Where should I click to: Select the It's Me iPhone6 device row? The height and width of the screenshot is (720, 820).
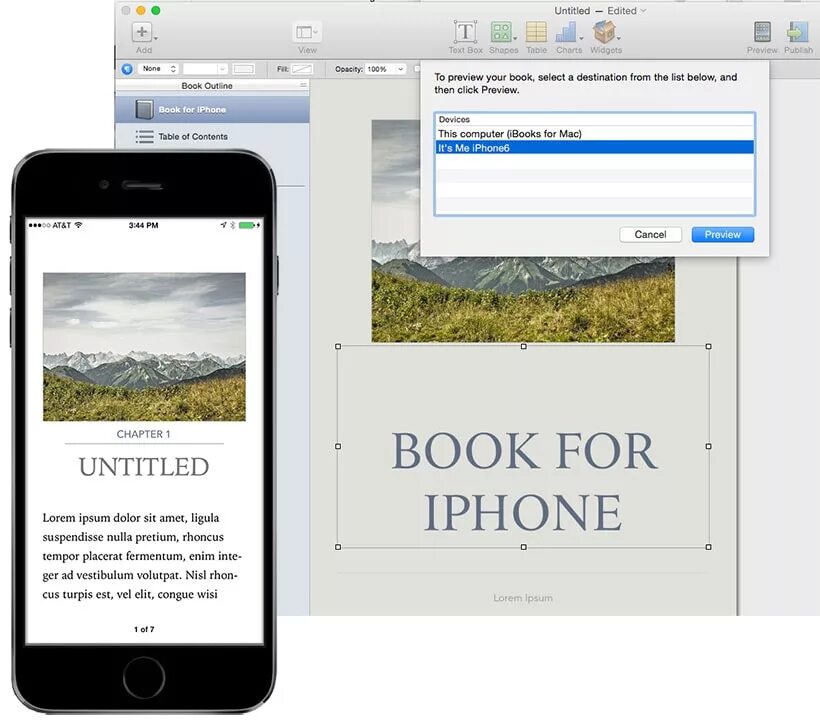[595, 147]
